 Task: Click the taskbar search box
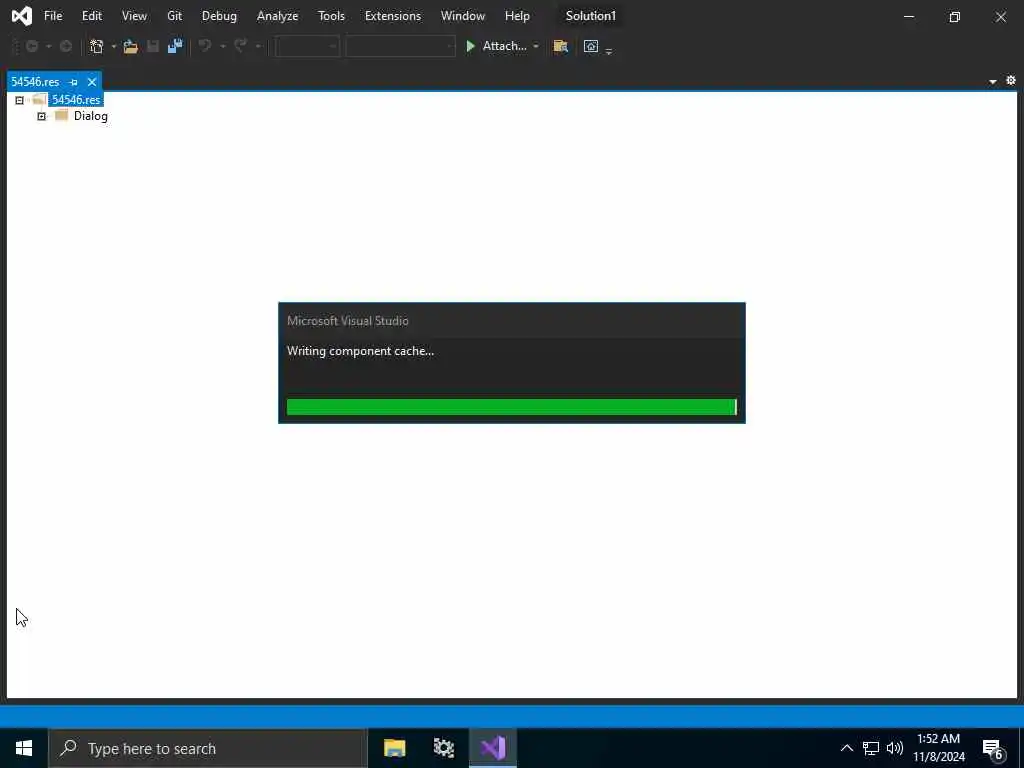(208, 748)
